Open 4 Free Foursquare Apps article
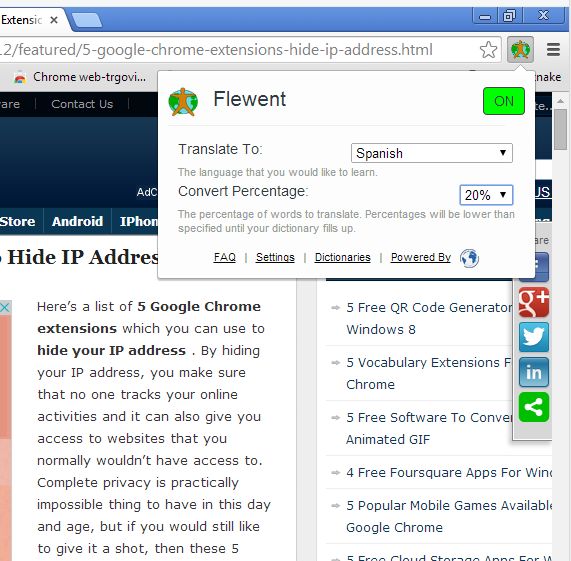 449,473
